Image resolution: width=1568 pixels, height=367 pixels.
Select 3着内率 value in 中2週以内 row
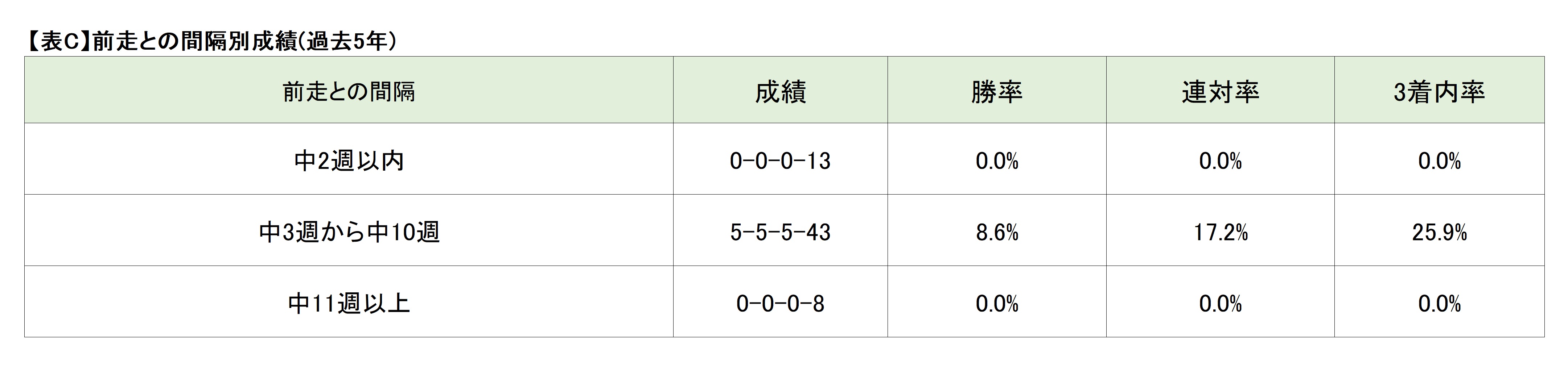tap(1439, 161)
